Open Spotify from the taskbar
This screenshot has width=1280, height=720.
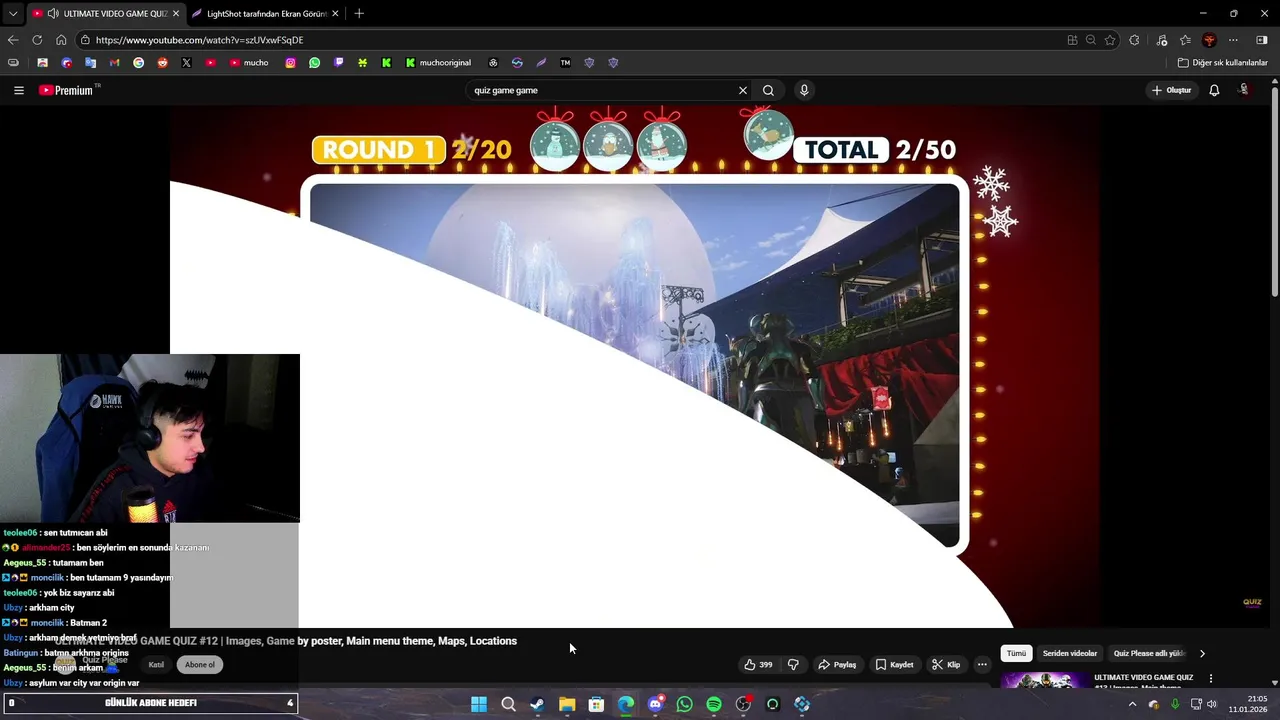(x=714, y=704)
